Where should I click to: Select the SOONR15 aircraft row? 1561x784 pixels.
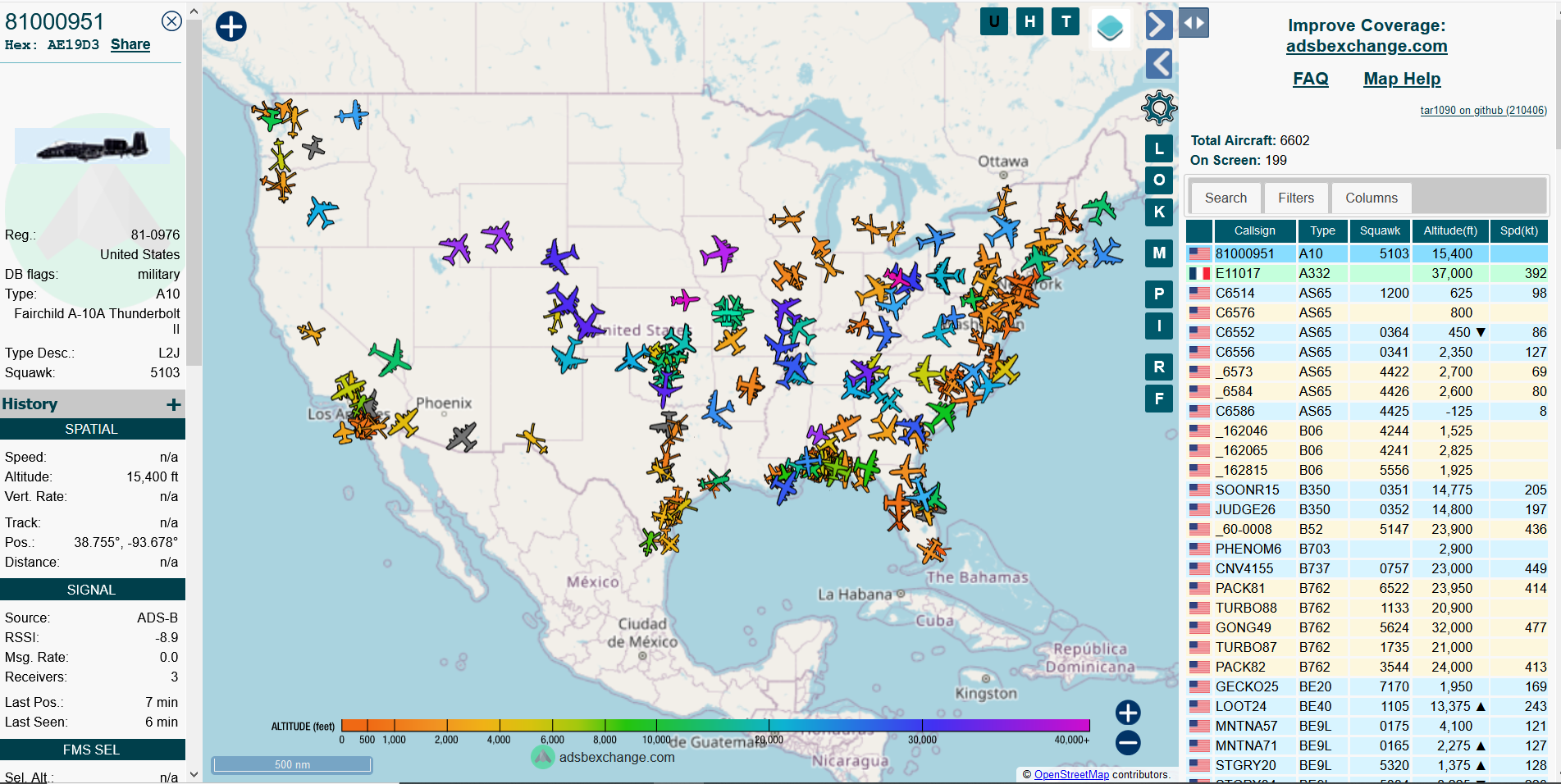point(1368,490)
